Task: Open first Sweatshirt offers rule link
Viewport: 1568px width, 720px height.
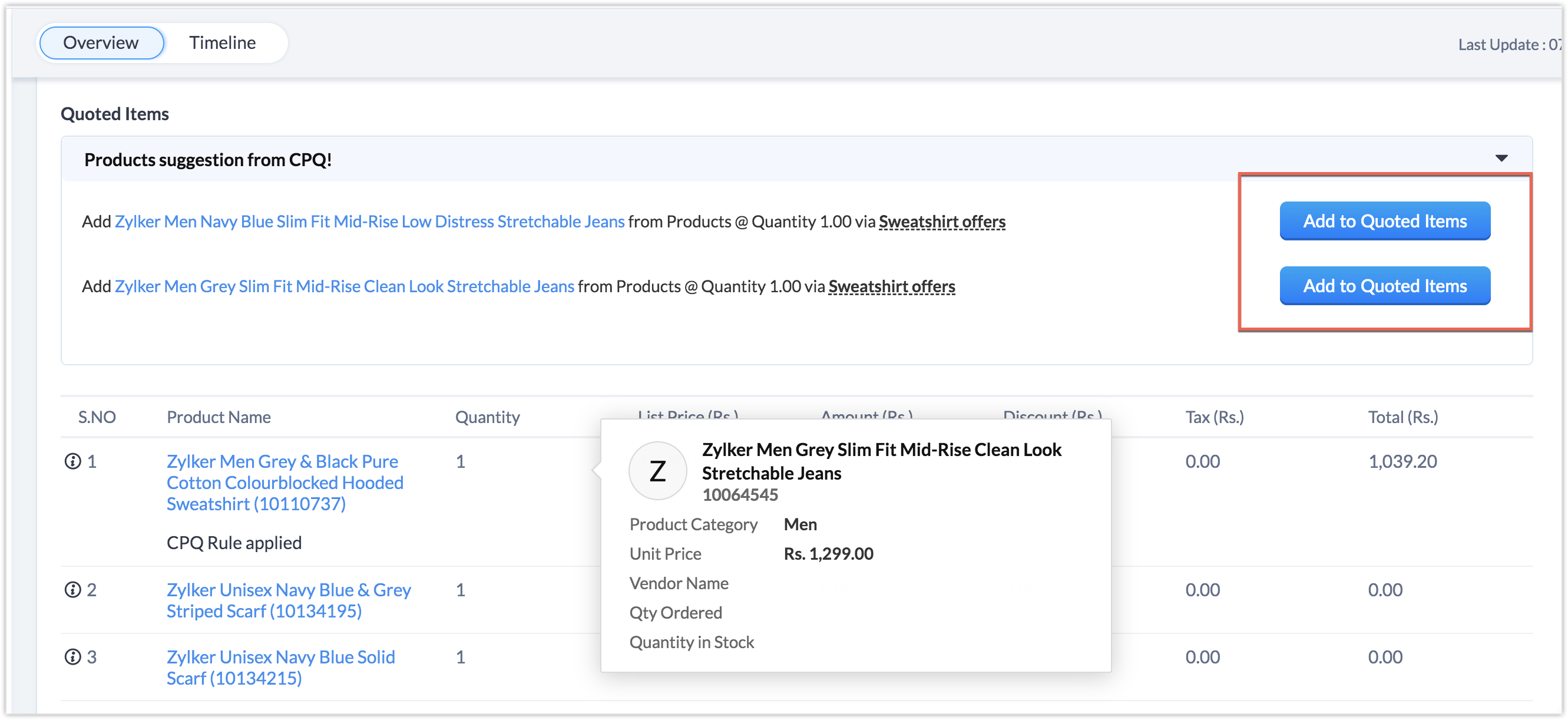Action: (x=942, y=222)
